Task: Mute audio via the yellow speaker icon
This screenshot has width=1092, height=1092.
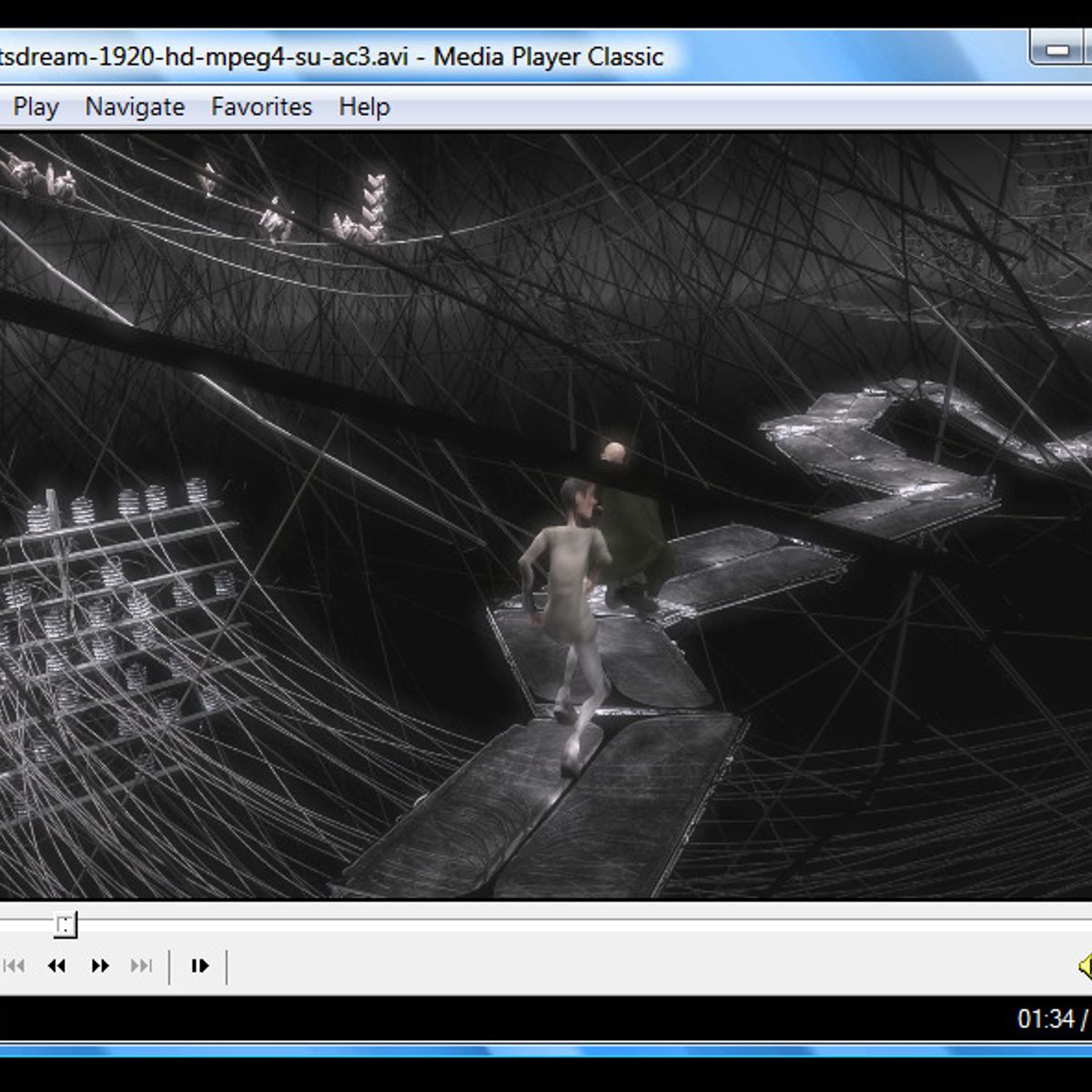Action: pyautogui.click(x=1085, y=966)
